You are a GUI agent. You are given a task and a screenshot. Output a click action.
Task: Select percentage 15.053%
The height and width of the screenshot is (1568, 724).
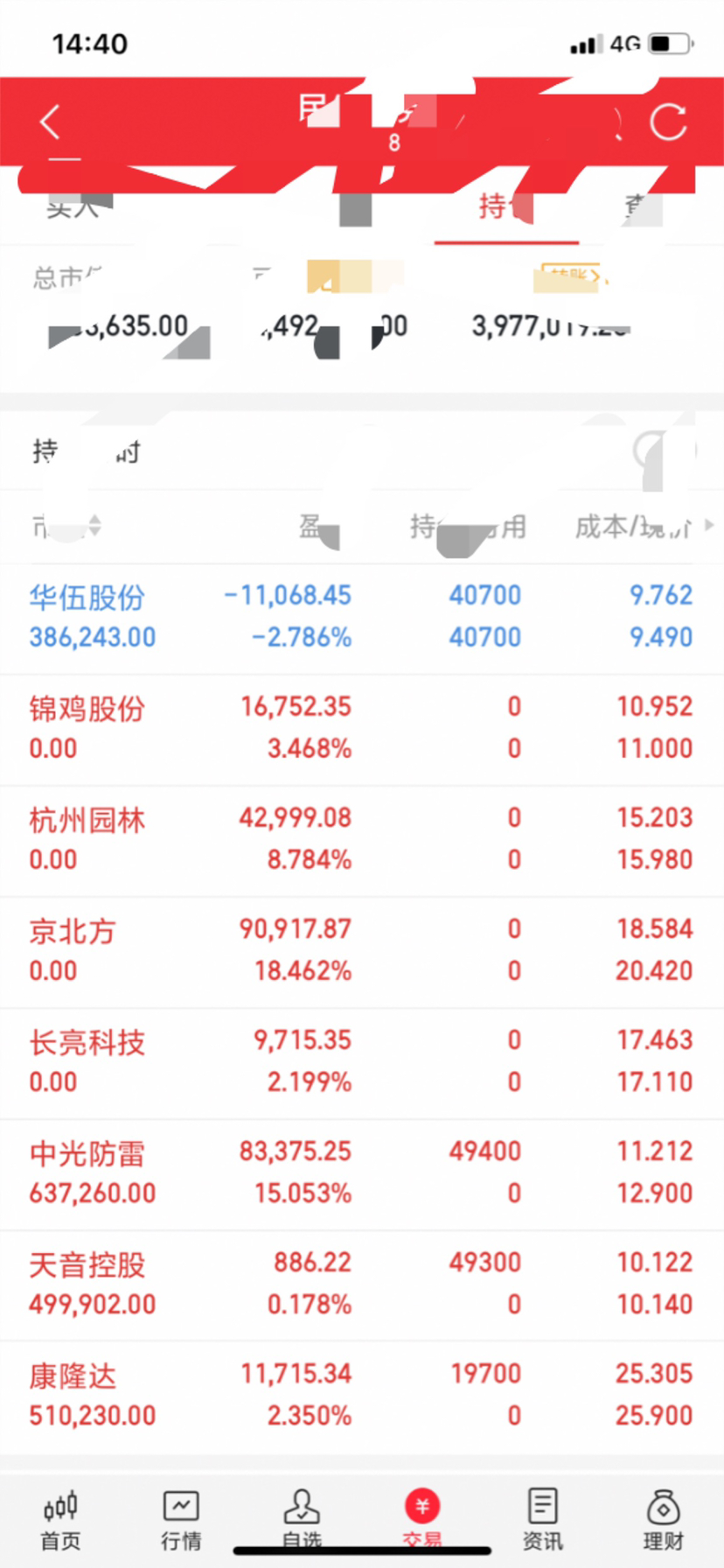303,1193
